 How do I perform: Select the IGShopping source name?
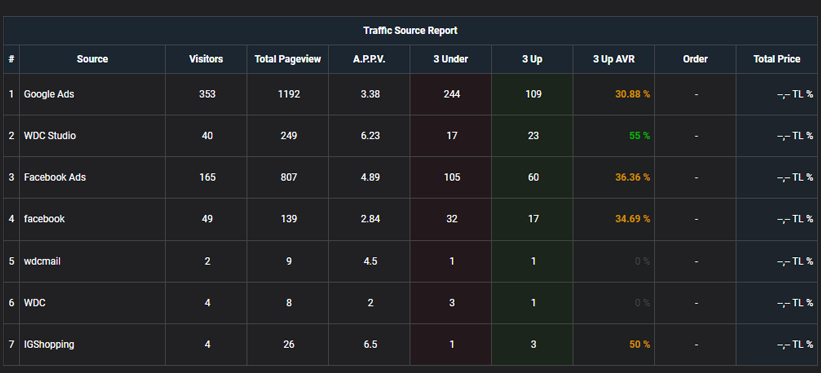49,345
